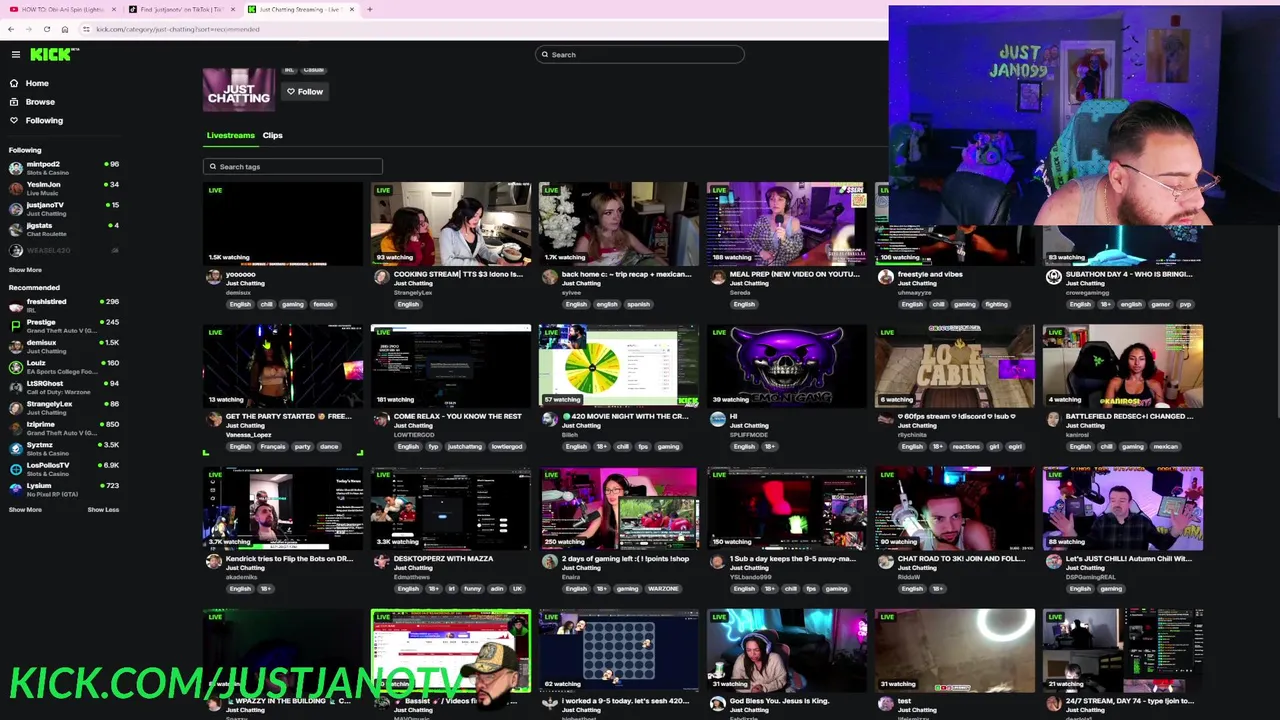Open the back home trip recap thumbnail
The width and height of the screenshot is (1280, 720).
[x=619, y=223]
